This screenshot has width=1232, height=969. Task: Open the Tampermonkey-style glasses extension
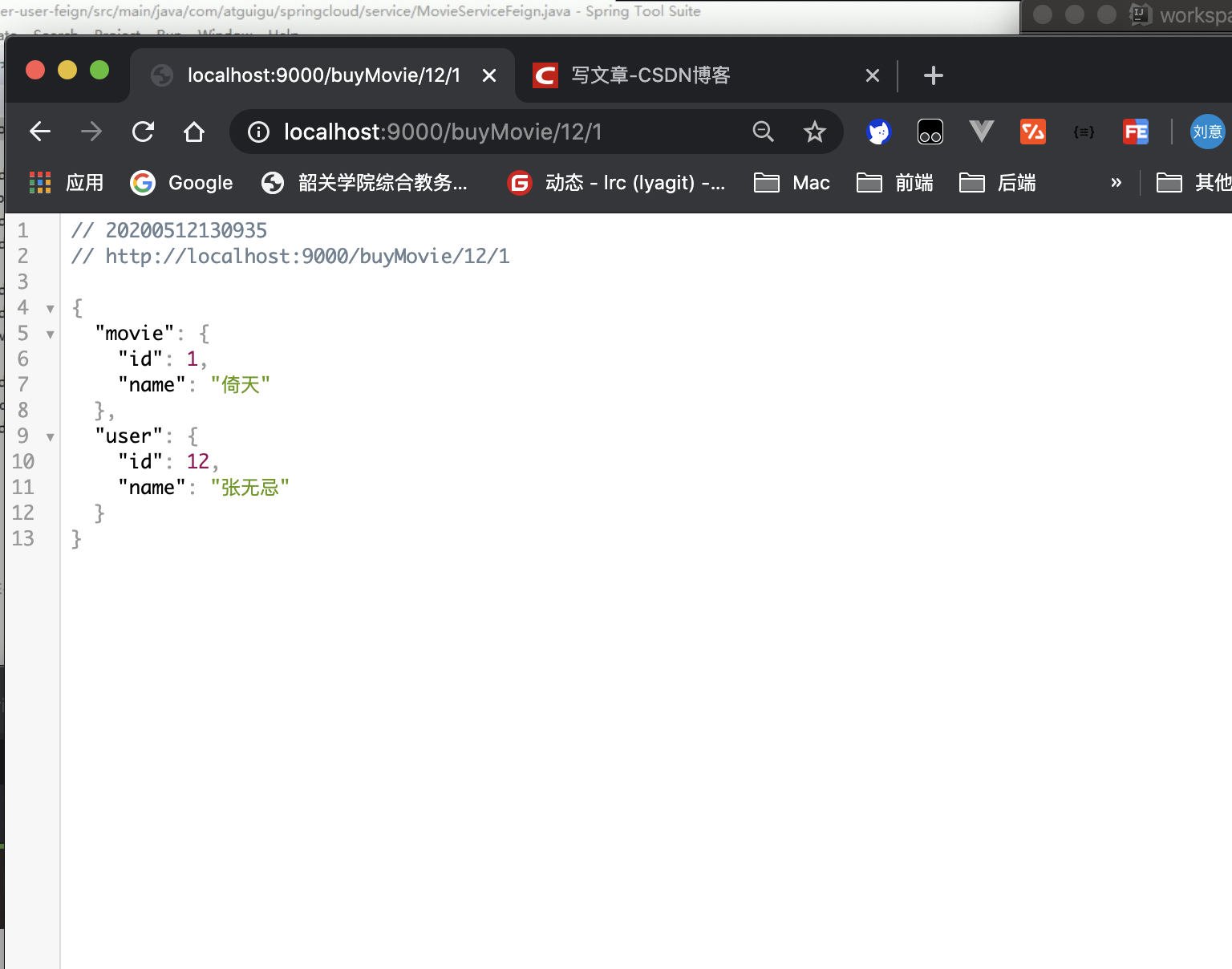pos(930,132)
